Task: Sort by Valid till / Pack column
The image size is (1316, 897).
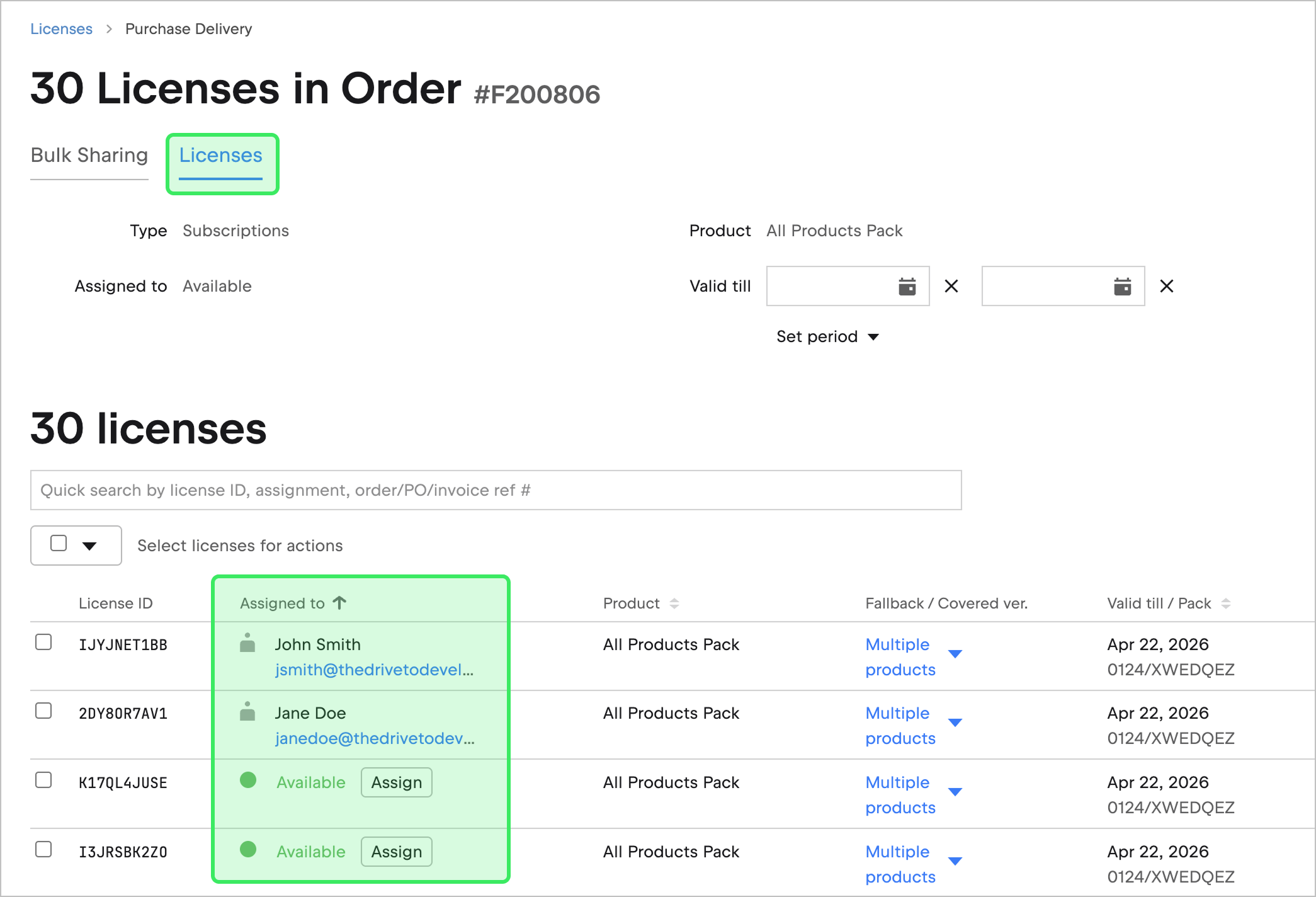Action: click(1225, 603)
